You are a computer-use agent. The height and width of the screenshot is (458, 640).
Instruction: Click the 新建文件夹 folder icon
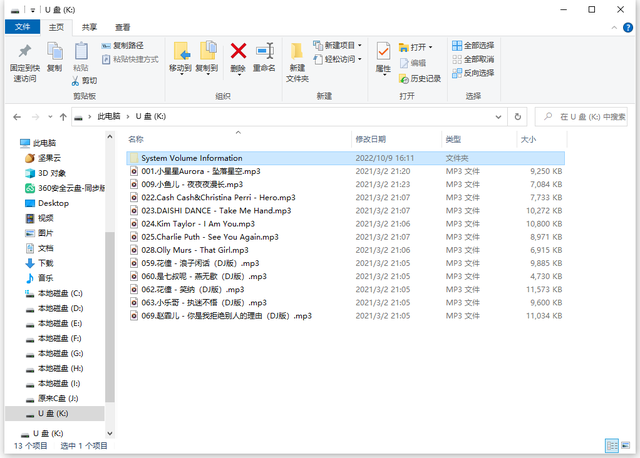(x=297, y=51)
